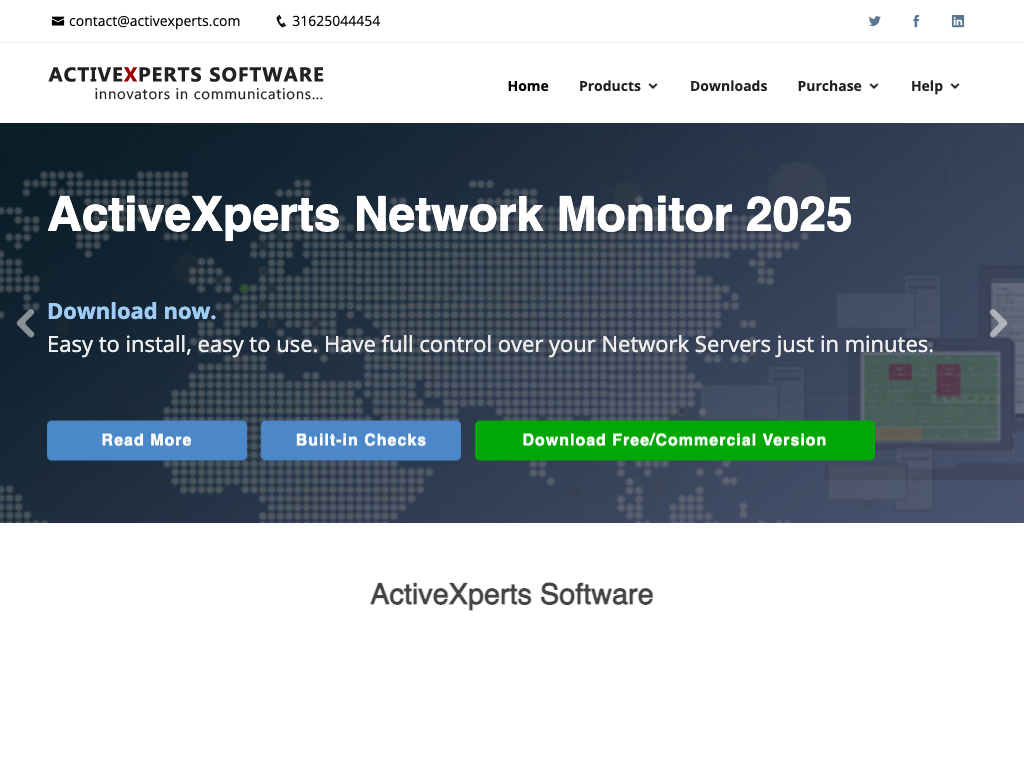Click the ActiveXperts Network Monitor 2025 headline
This screenshot has width=1024, height=768.
(450, 214)
